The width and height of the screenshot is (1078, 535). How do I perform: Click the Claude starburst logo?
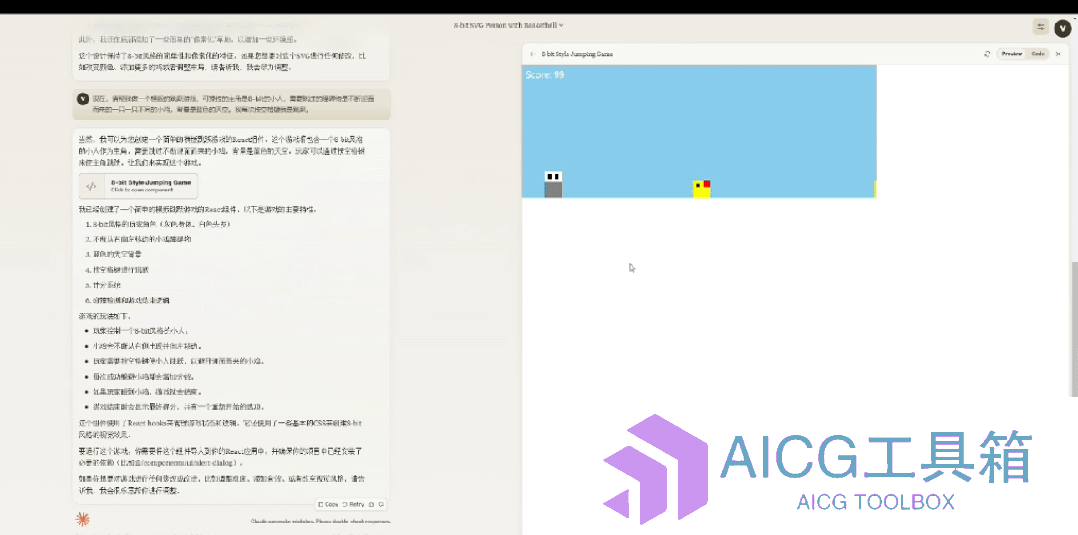tap(82, 519)
